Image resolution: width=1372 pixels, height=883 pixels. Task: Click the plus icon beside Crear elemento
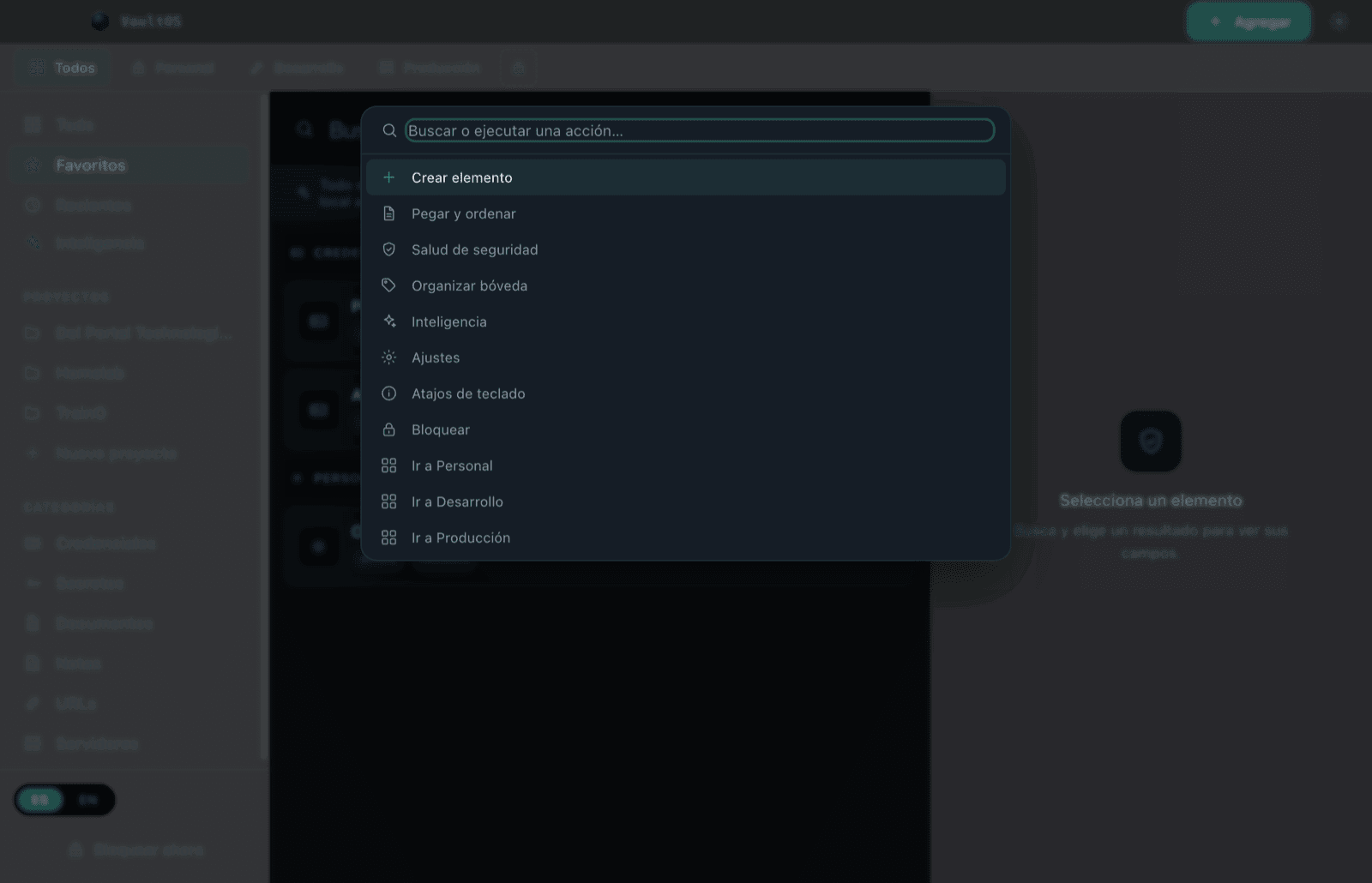(x=388, y=177)
